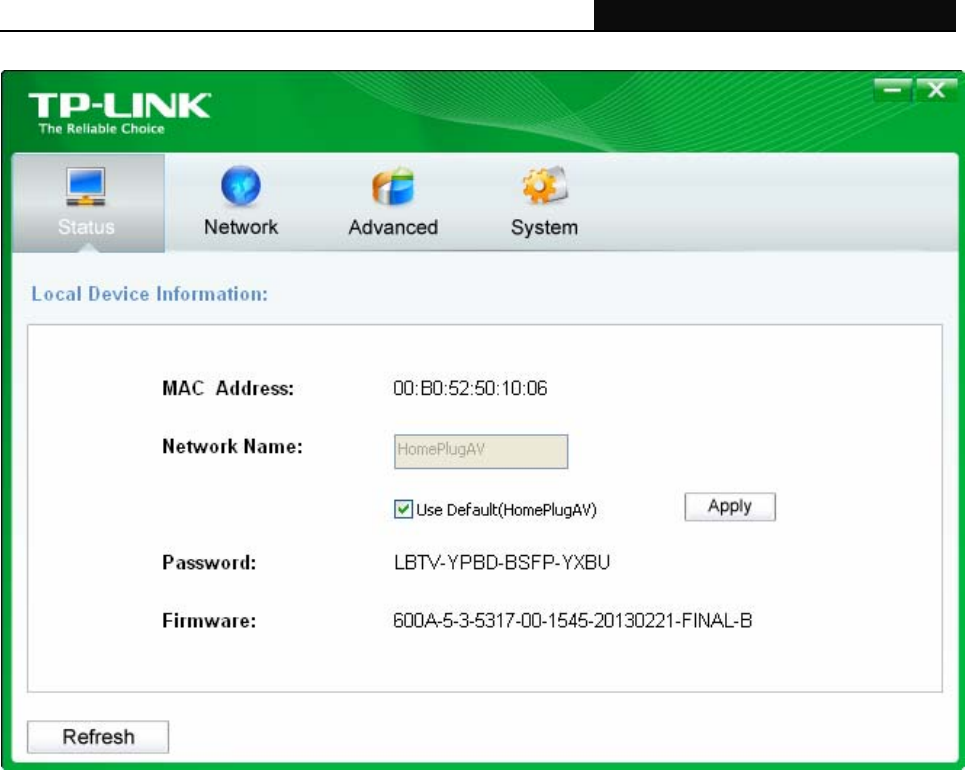Open the Status tab monitor icon
Image resolution: width=965 pixels, height=770 pixels.
[86, 186]
